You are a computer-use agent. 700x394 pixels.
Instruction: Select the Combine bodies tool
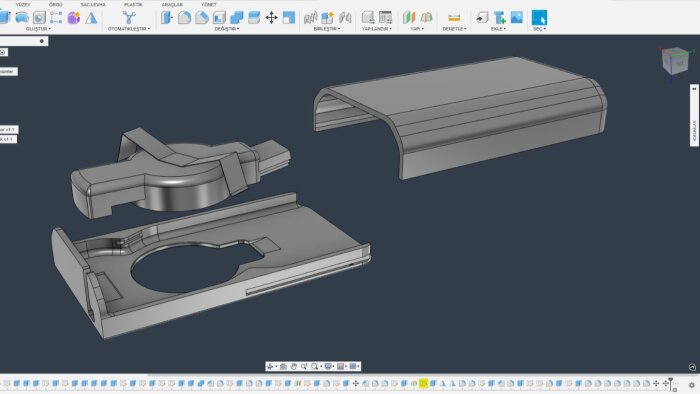point(237,17)
